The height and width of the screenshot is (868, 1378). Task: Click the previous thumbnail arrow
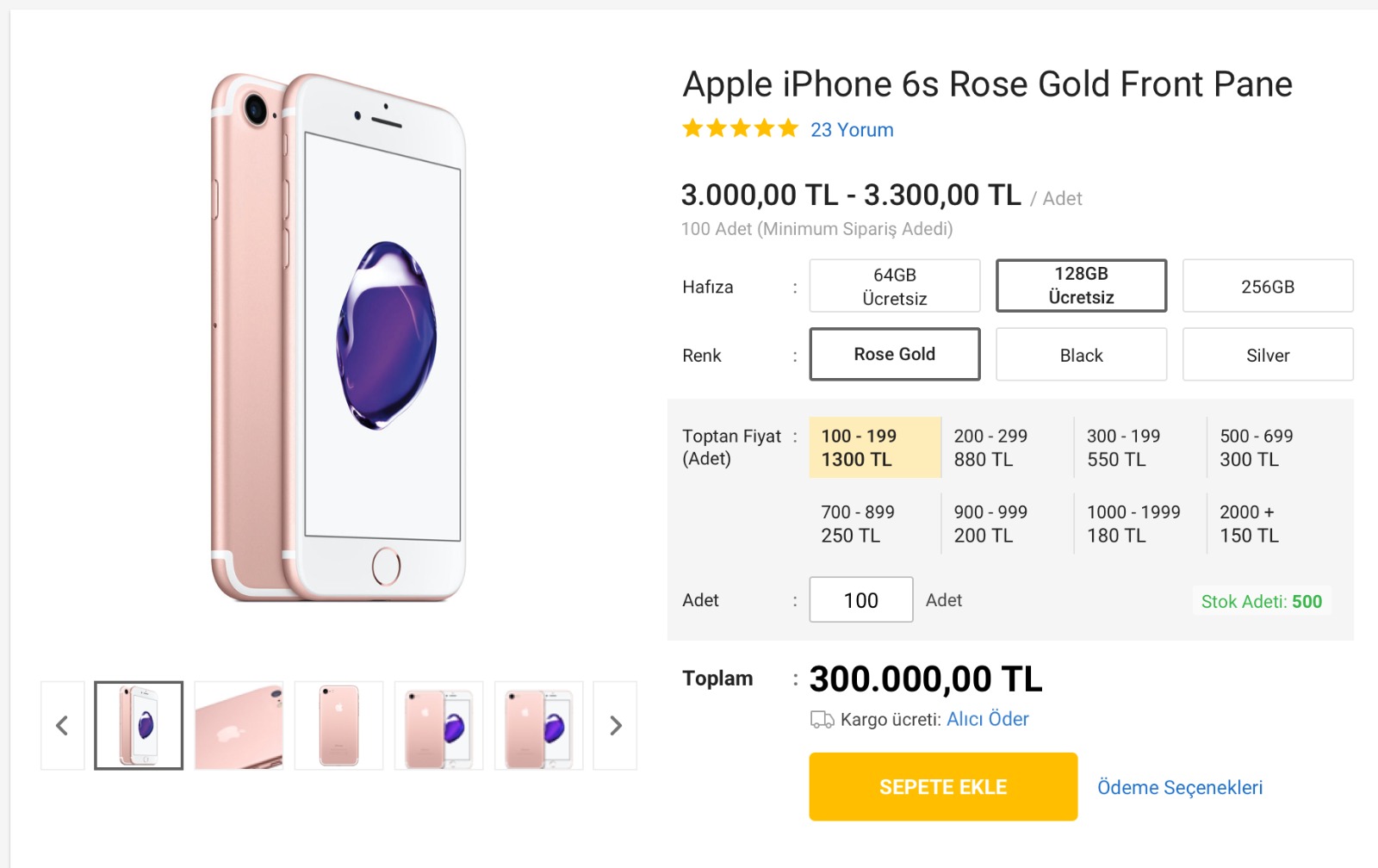tap(62, 725)
